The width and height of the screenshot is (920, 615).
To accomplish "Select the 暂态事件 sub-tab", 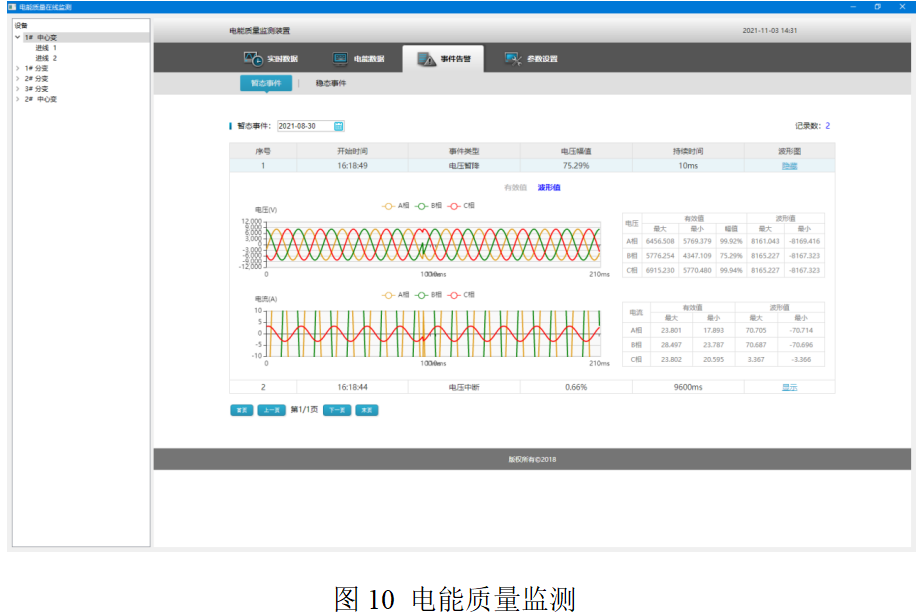I will pyautogui.click(x=266, y=83).
